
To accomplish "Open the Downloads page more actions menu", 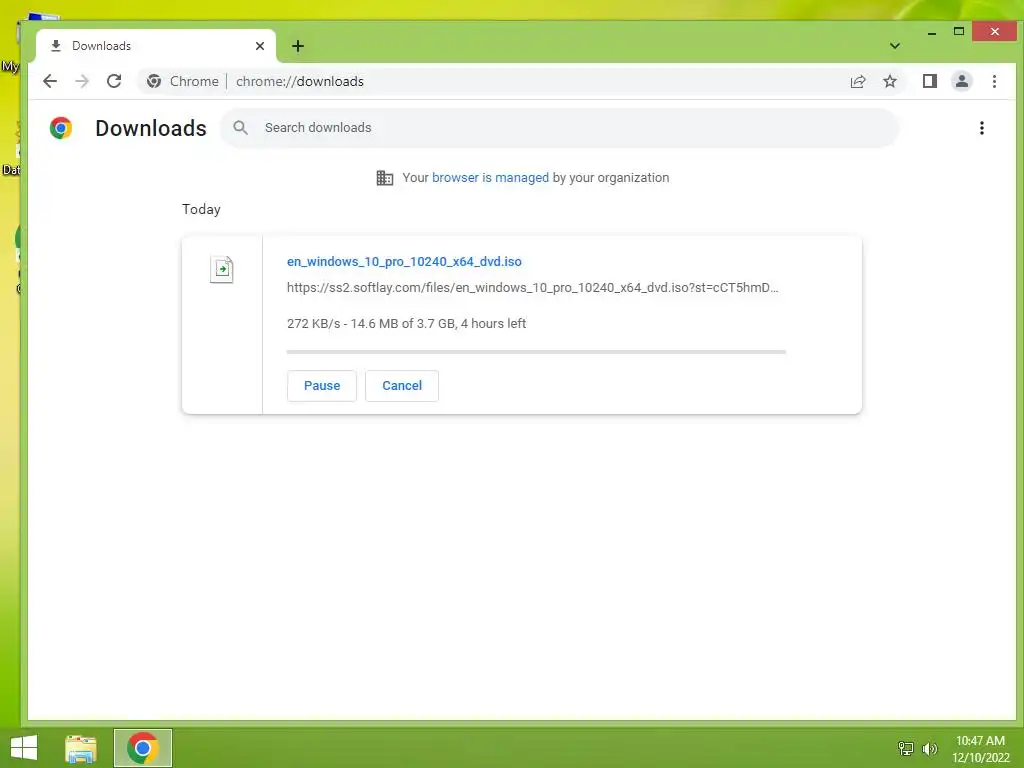I will point(982,128).
